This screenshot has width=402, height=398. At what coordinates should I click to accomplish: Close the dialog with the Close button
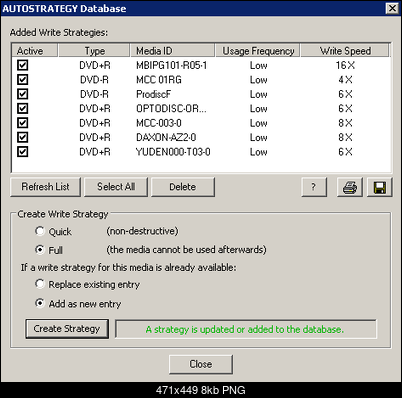[201, 364]
